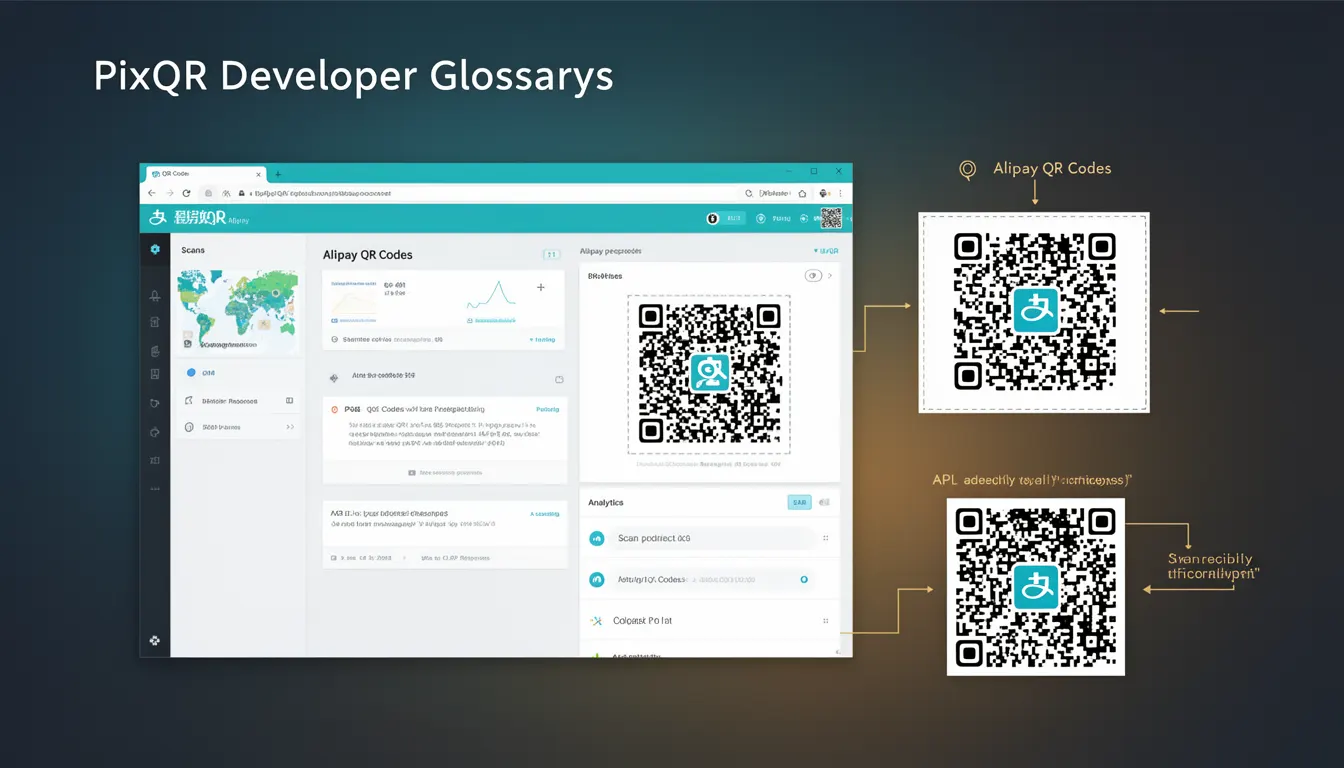
Task: Open the bell notifications icon in sidebar
Action: click(x=155, y=296)
